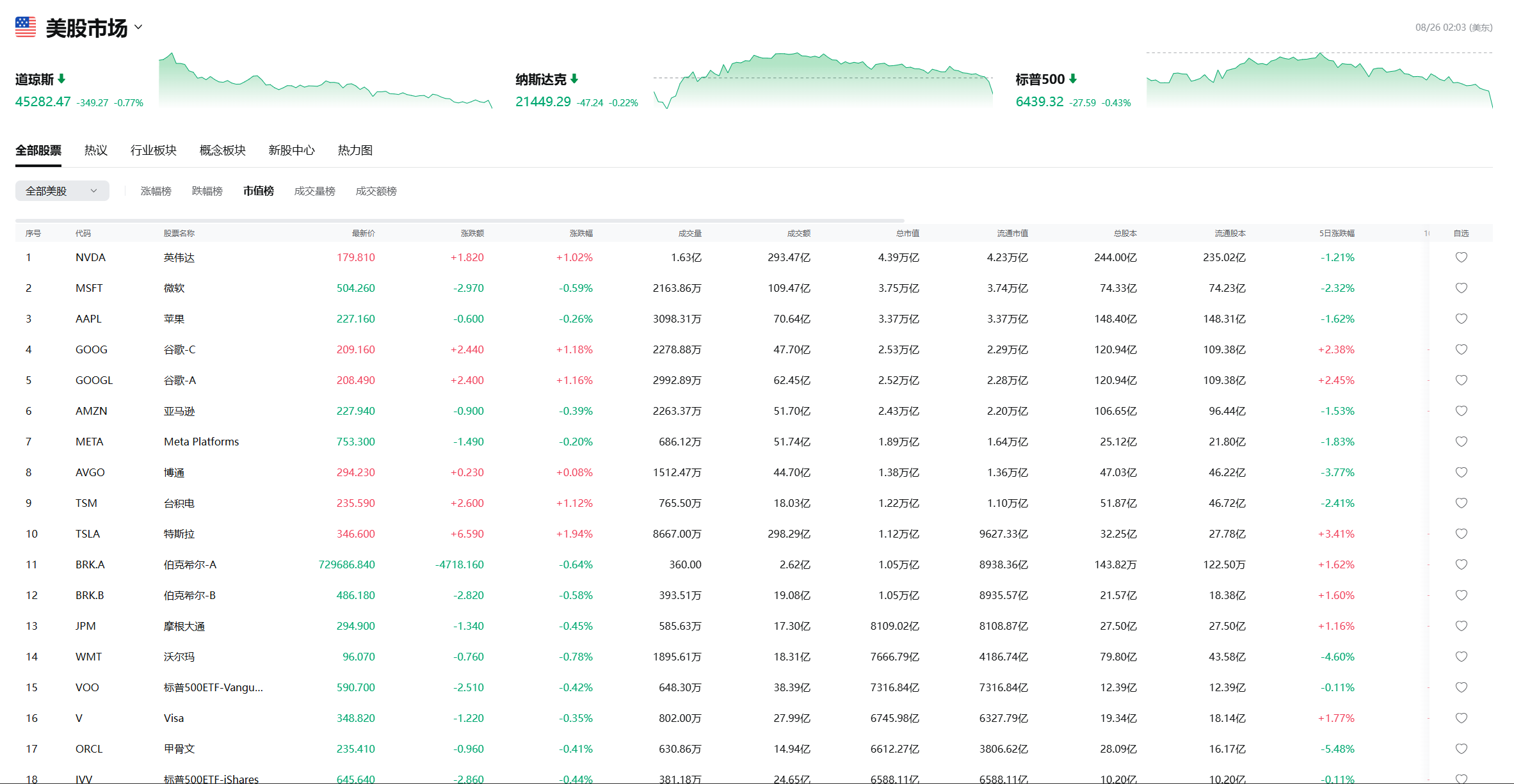The width and height of the screenshot is (1514, 784).
Task: Click 沃尔玛 stock name
Action: [179, 657]
